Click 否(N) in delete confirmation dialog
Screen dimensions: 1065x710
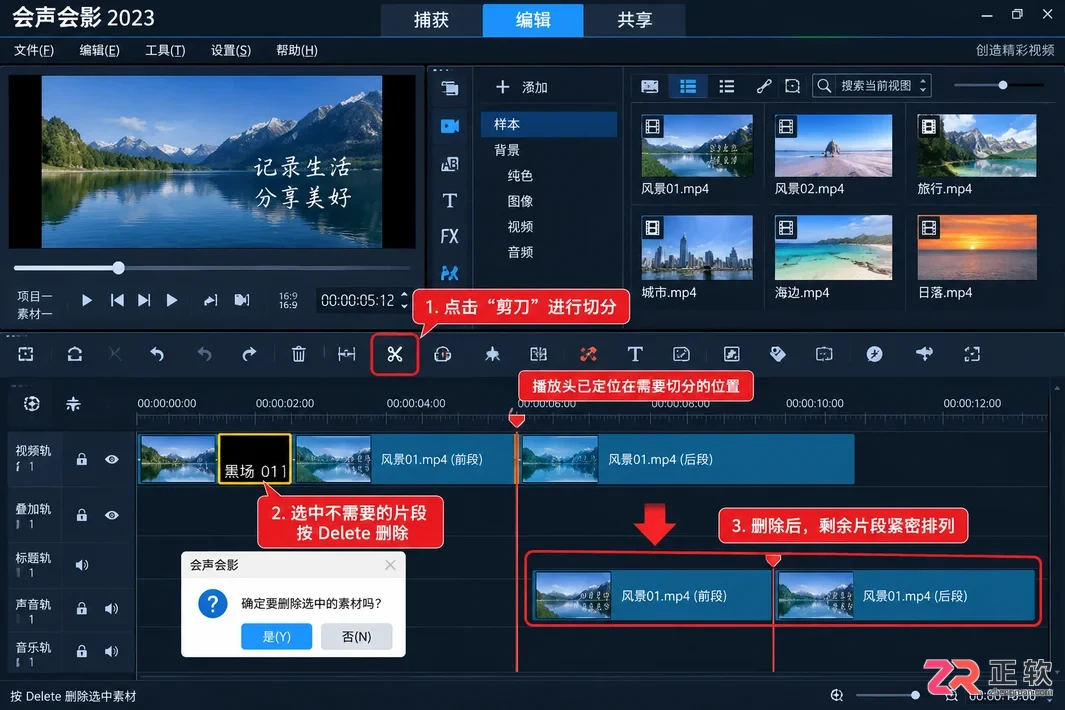(x=357, y=637)
